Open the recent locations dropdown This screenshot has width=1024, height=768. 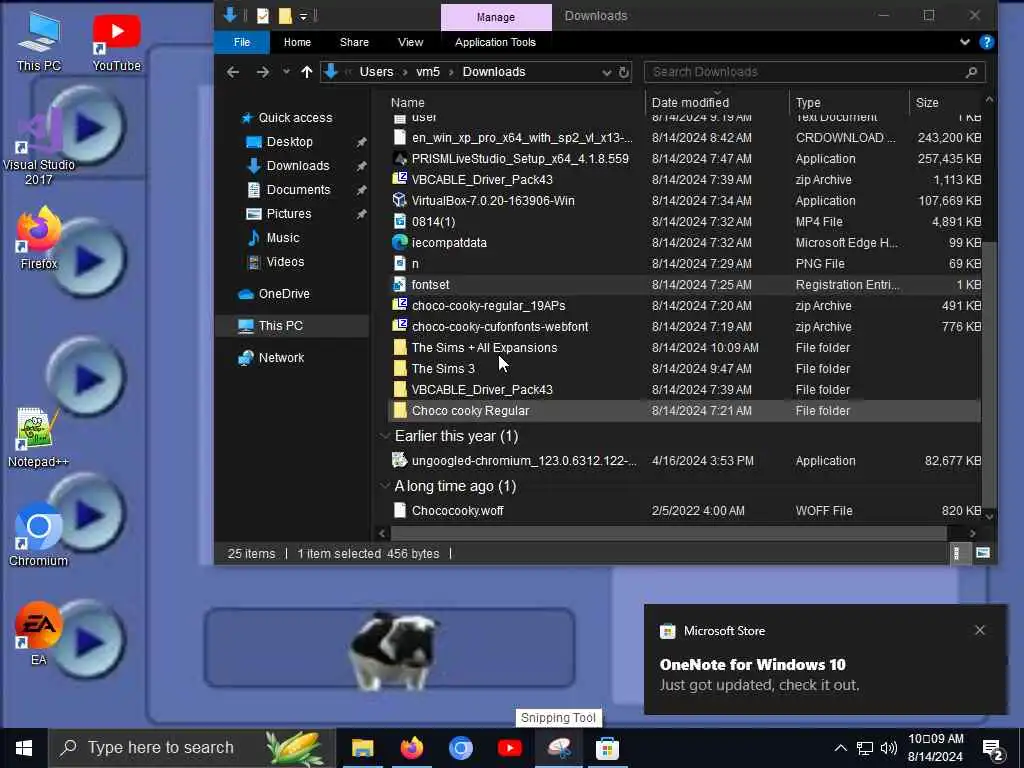pos(286,72)
